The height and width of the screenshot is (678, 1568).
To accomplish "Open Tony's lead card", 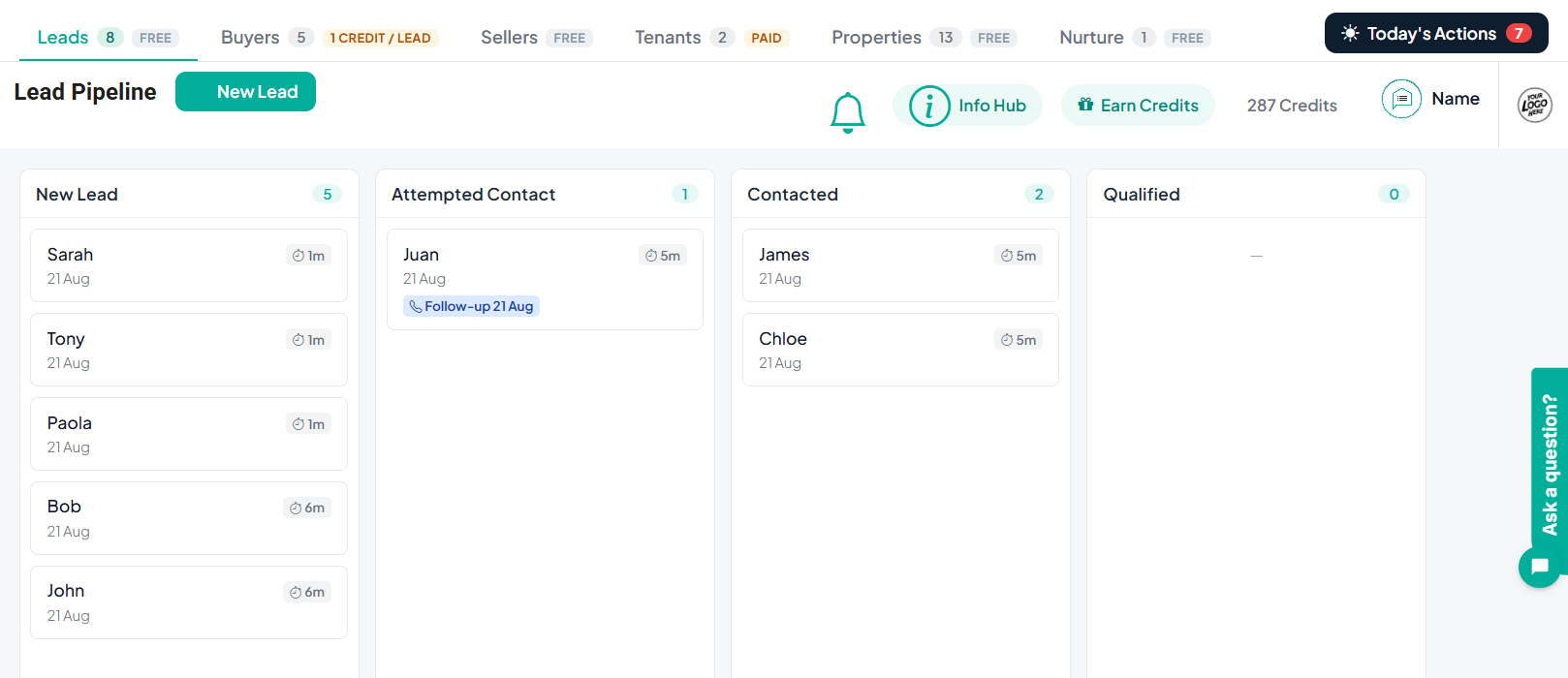I will (189, 350).
